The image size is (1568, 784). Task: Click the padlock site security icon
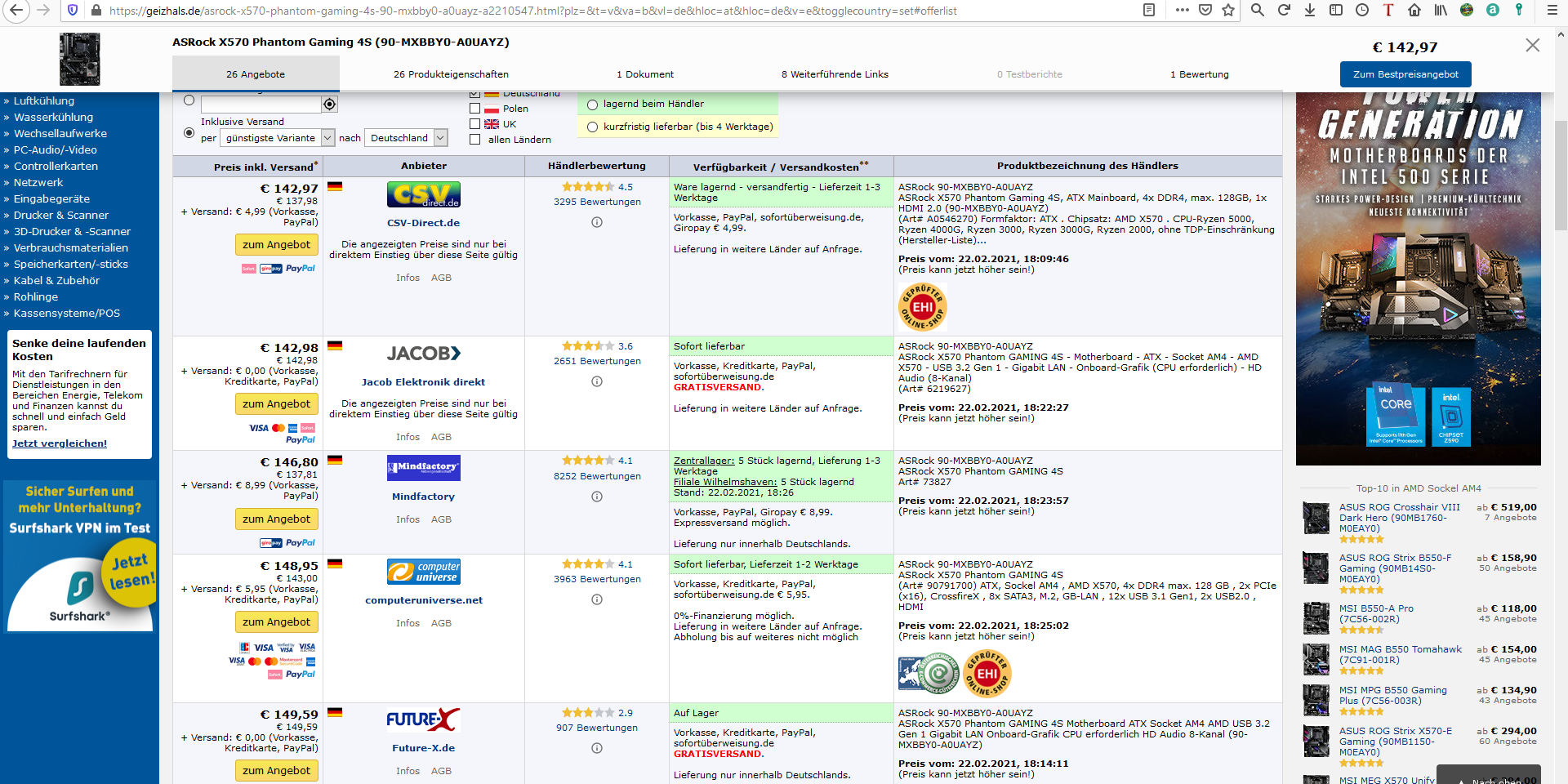click(96, 11)
